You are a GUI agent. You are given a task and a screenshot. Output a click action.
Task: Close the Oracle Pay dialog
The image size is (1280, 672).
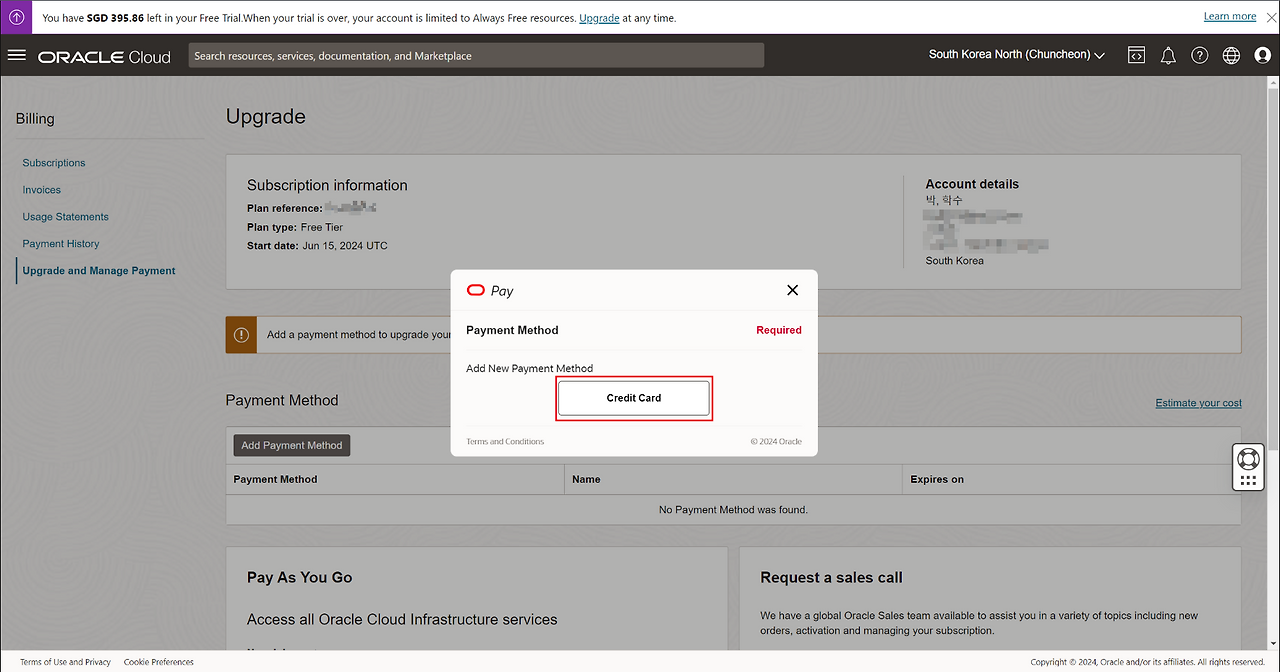point(792,290)
